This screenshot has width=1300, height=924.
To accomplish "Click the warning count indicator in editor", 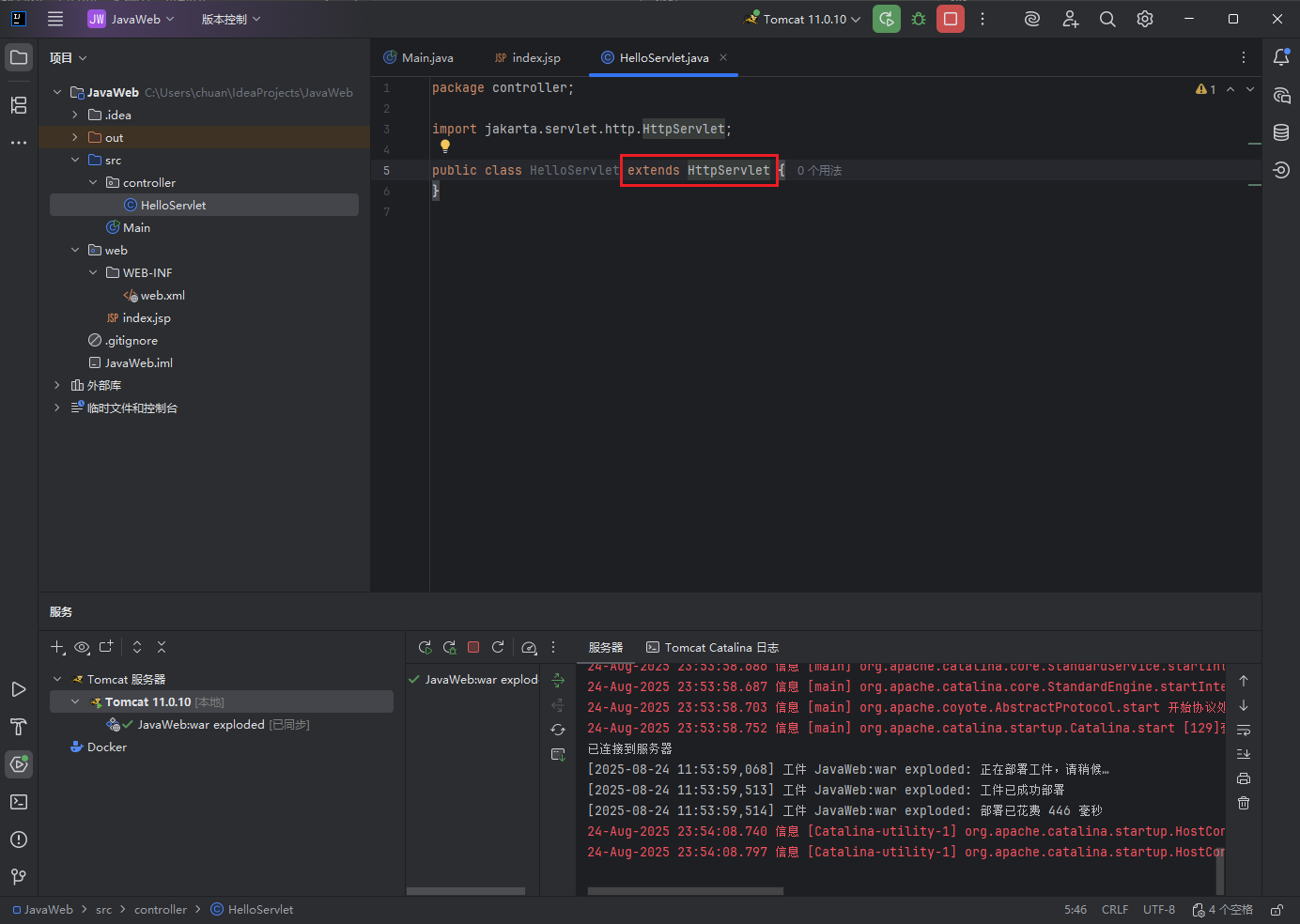I will [1206, 89].
